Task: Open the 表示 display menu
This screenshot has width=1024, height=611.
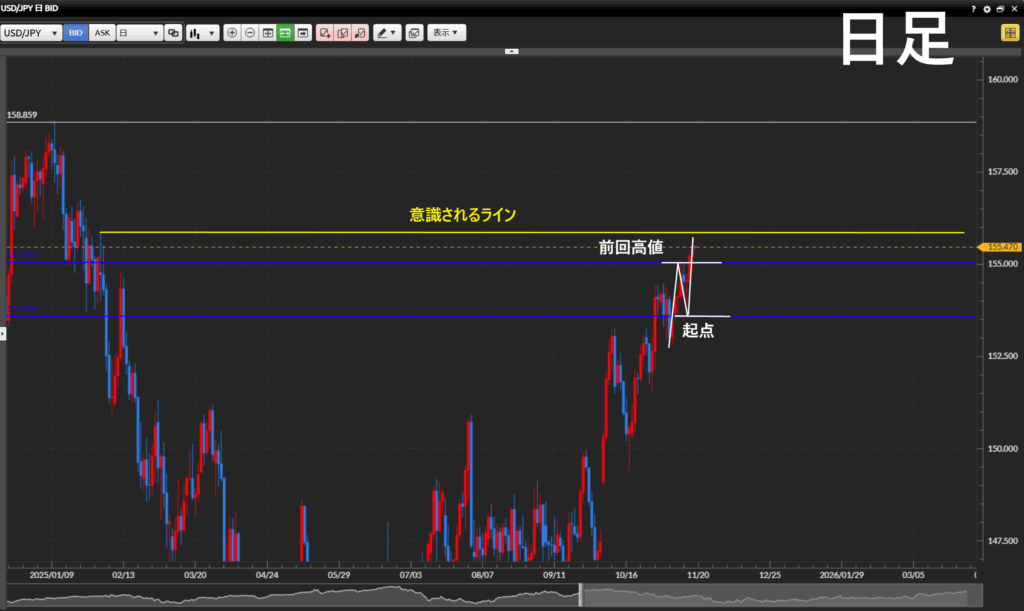Action: tap(446, 33)
